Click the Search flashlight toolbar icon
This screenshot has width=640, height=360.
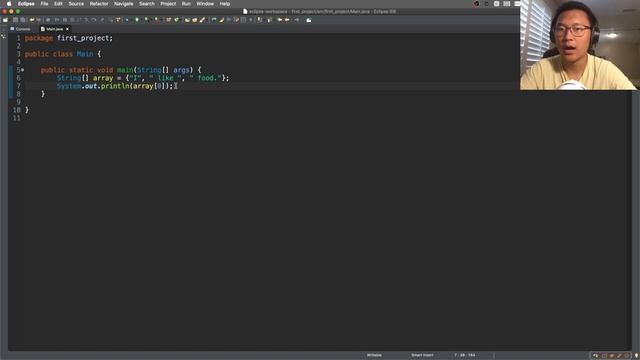click(x=202, y=20)
